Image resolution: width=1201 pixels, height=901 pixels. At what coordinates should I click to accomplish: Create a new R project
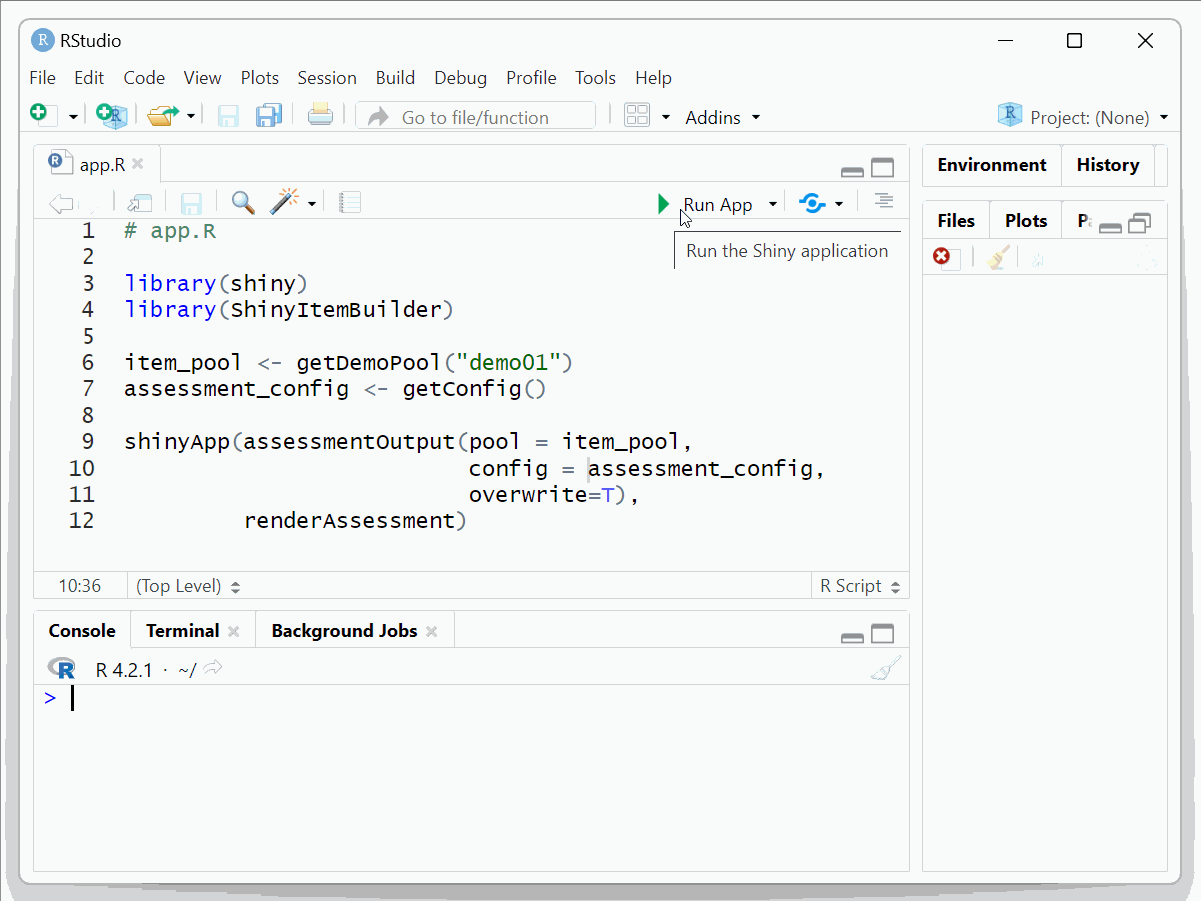point(111,116)
